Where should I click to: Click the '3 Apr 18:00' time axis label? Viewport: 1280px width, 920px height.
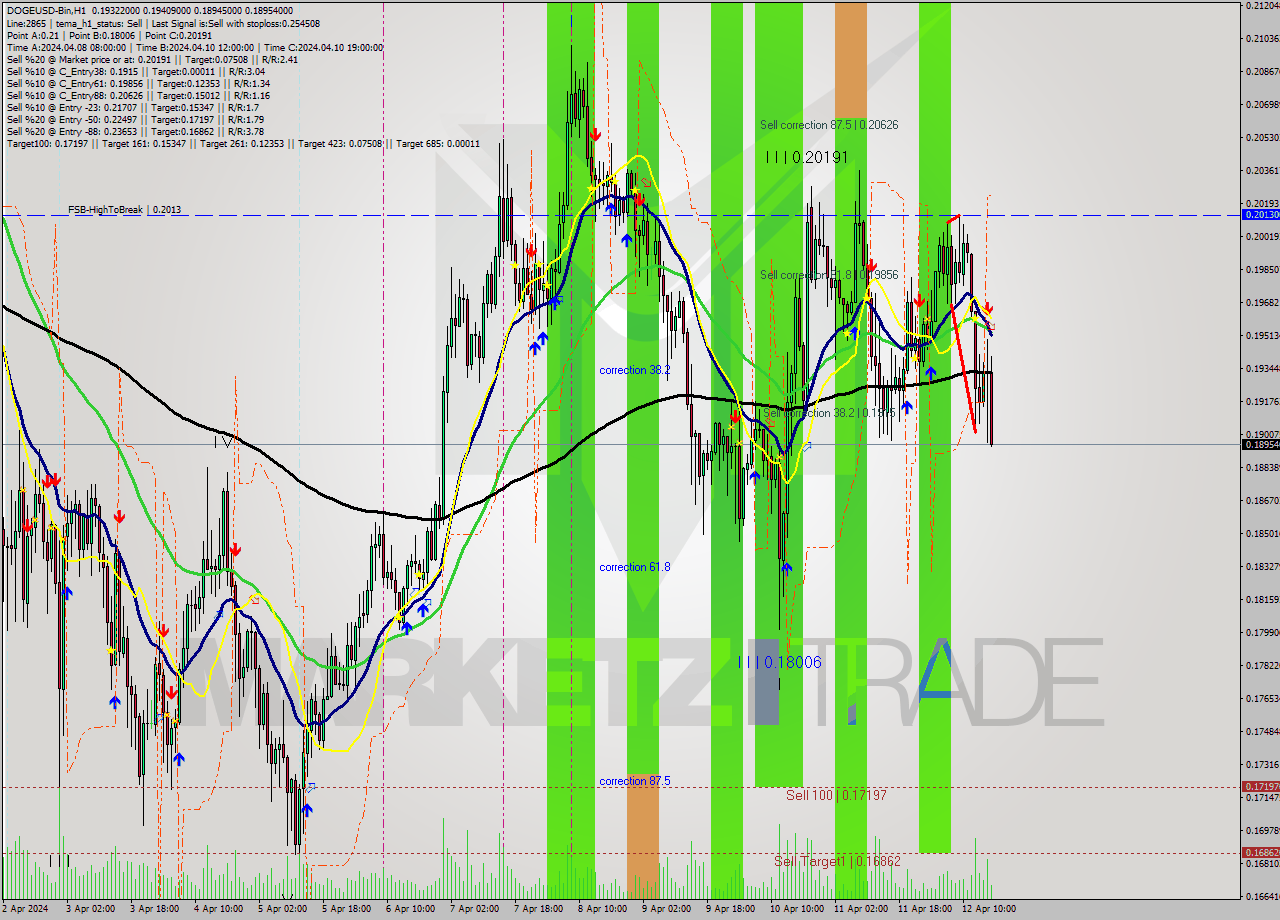click(153, 909)
